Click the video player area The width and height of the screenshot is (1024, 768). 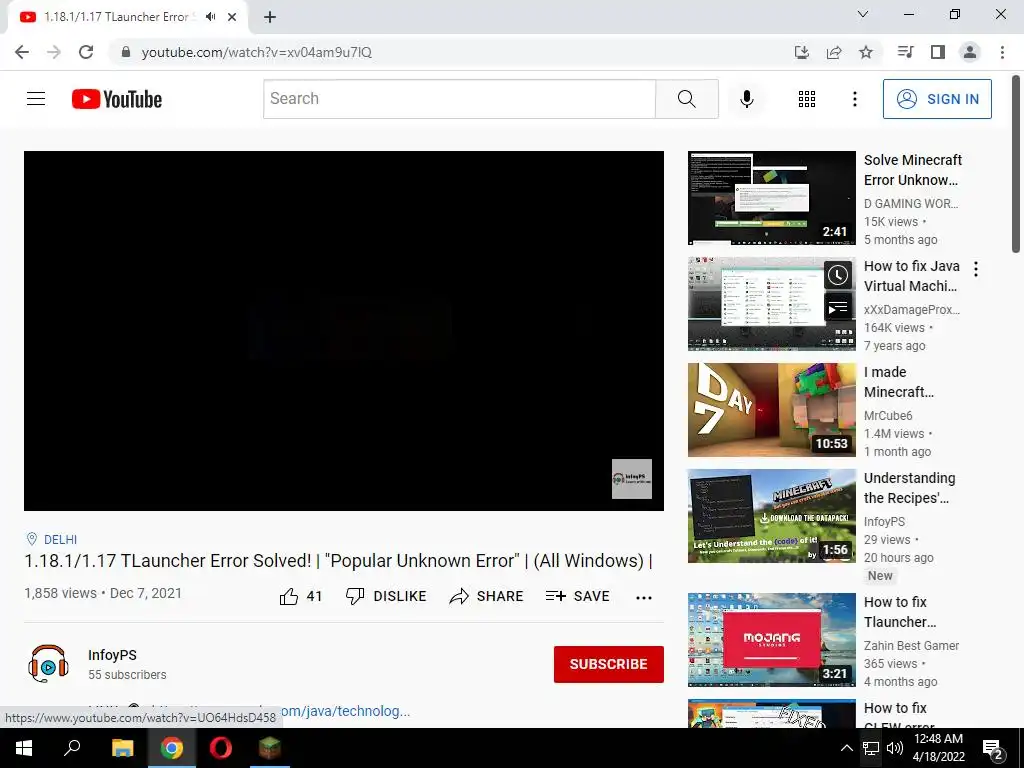pos(344,330)
